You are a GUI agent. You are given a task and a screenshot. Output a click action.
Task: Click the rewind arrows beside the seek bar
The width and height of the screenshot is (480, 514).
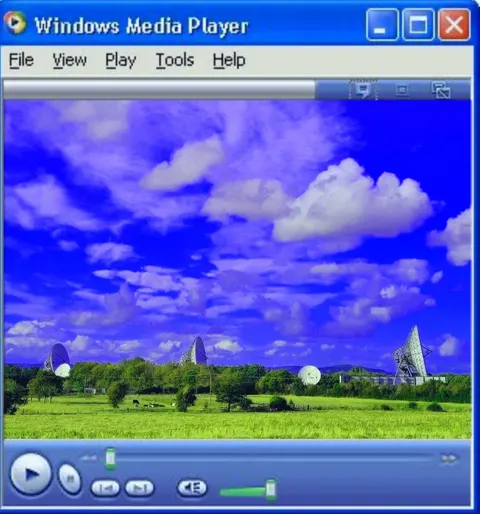tap(89, 458)
